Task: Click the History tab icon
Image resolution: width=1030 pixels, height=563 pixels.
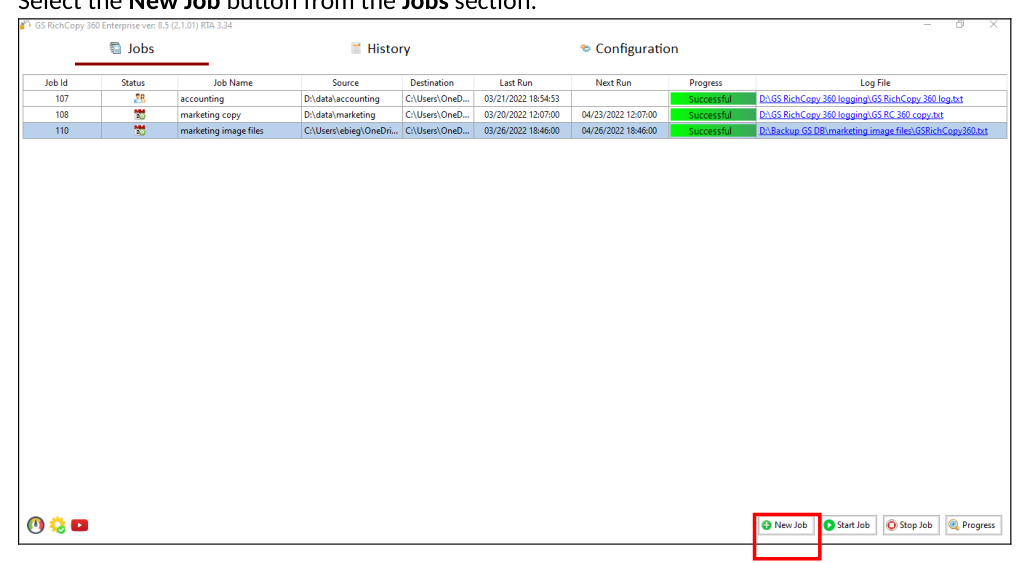Action: [x=356, y=48]
